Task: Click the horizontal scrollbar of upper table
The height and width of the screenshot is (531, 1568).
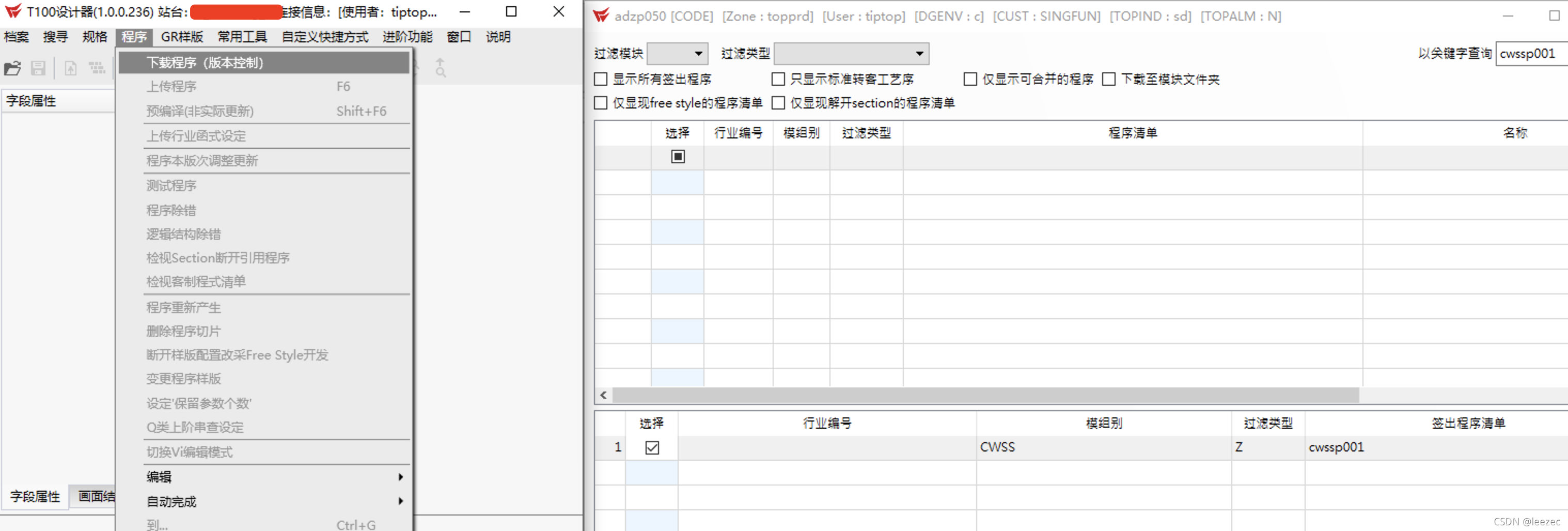Action: 985,395
